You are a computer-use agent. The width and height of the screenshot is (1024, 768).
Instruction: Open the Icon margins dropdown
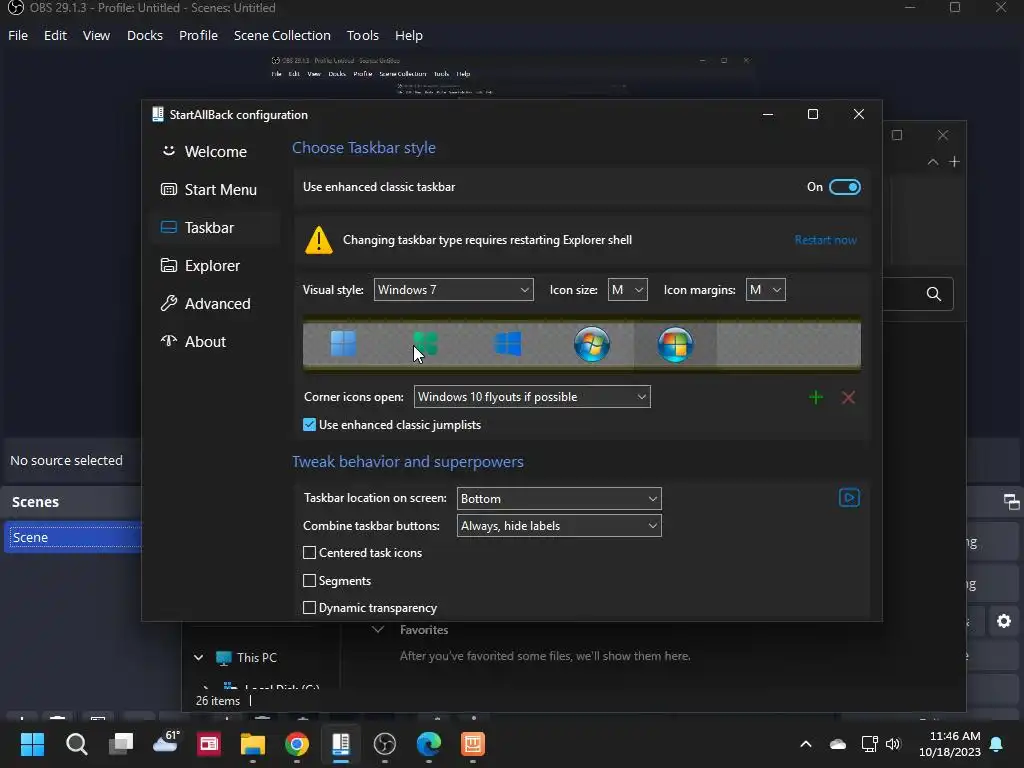coord(765,290)
